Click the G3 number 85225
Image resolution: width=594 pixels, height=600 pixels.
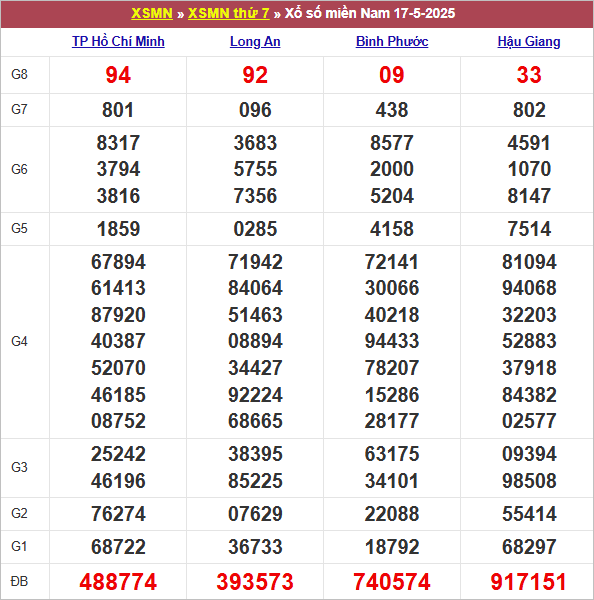[255, 481]
